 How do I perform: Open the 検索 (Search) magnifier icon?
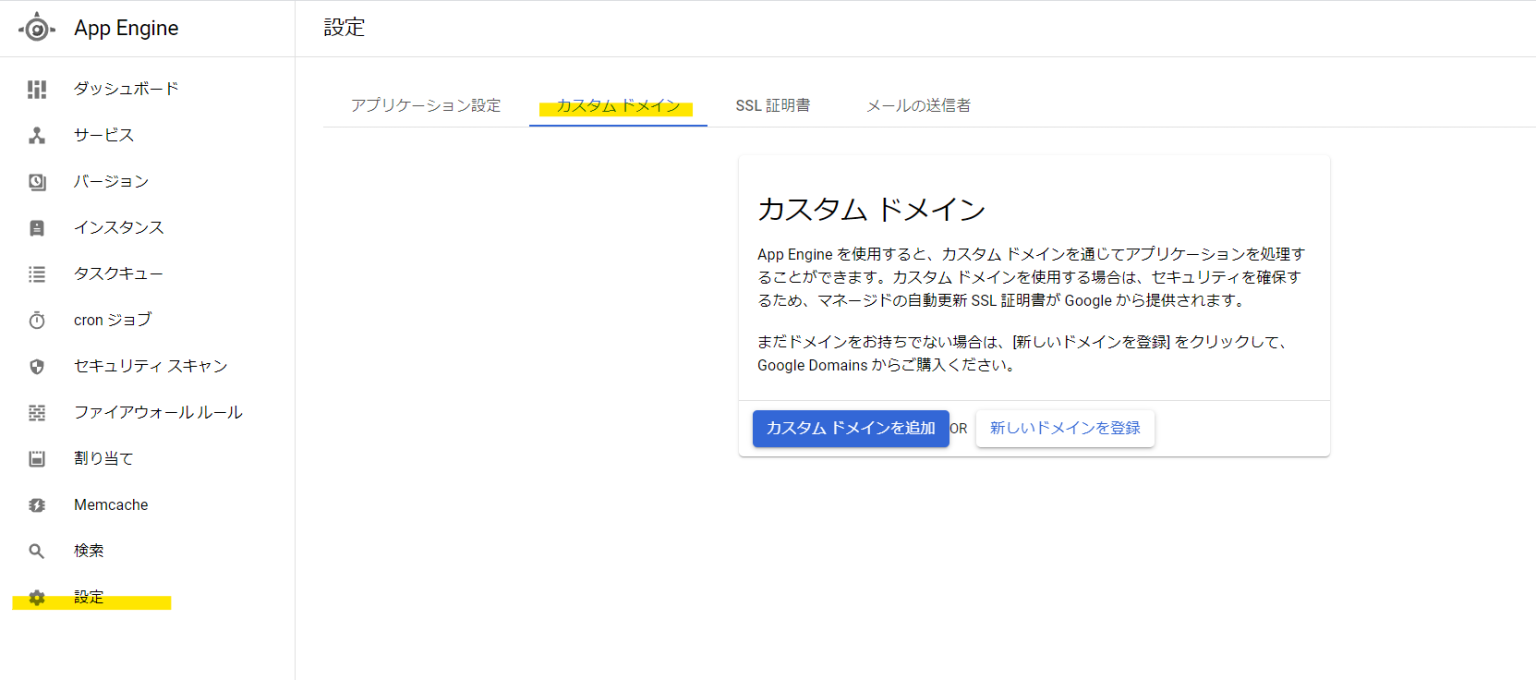[37, 550]
